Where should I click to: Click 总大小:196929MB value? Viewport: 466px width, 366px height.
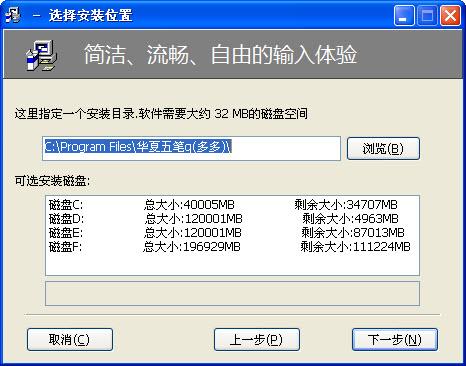[192, 247]
